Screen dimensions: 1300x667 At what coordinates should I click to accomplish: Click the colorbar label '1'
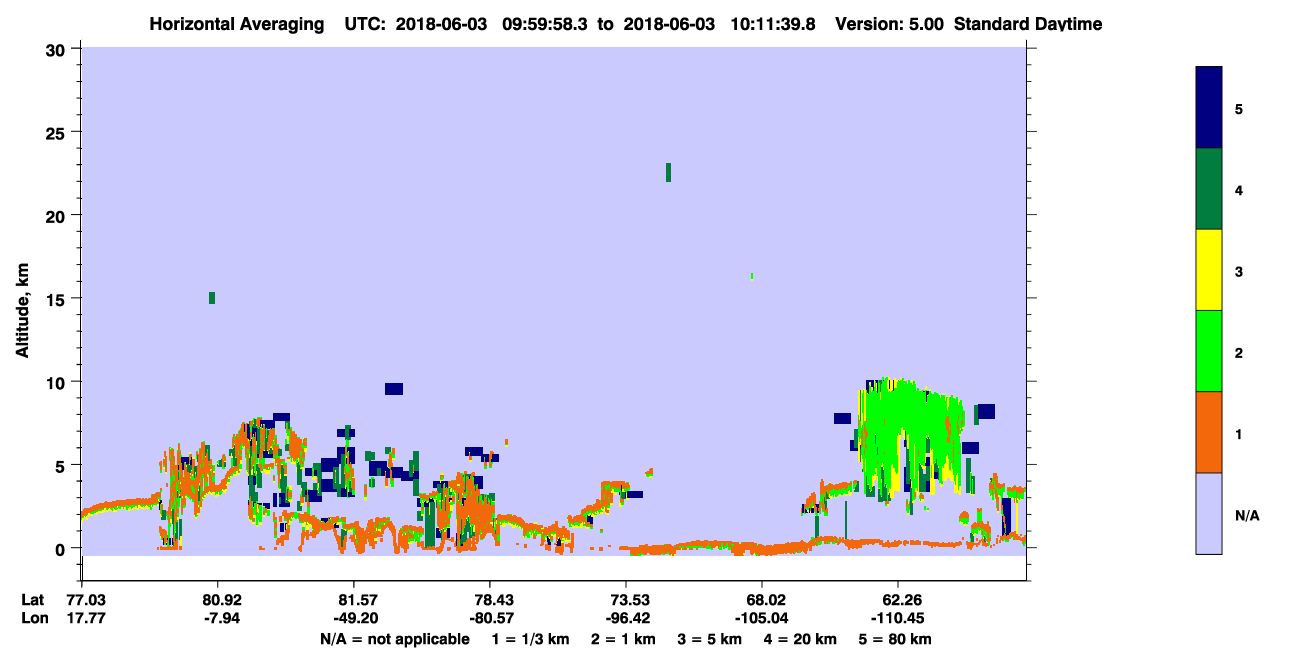(1239, 433)
